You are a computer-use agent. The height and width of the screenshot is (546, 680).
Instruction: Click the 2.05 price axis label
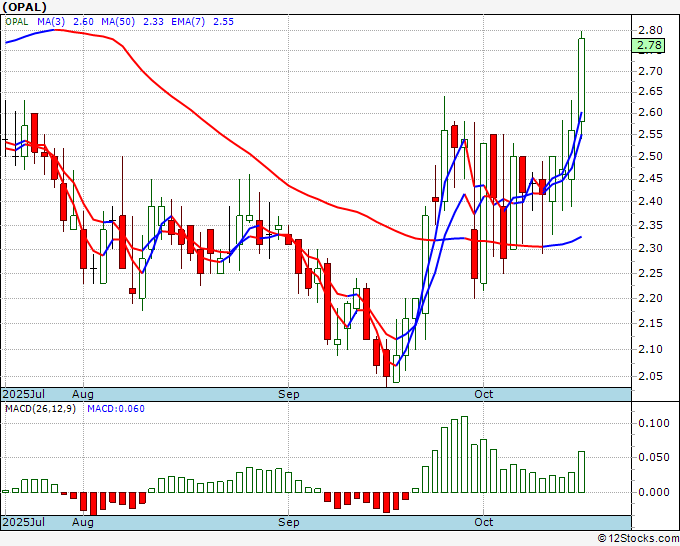pos(651,376)
